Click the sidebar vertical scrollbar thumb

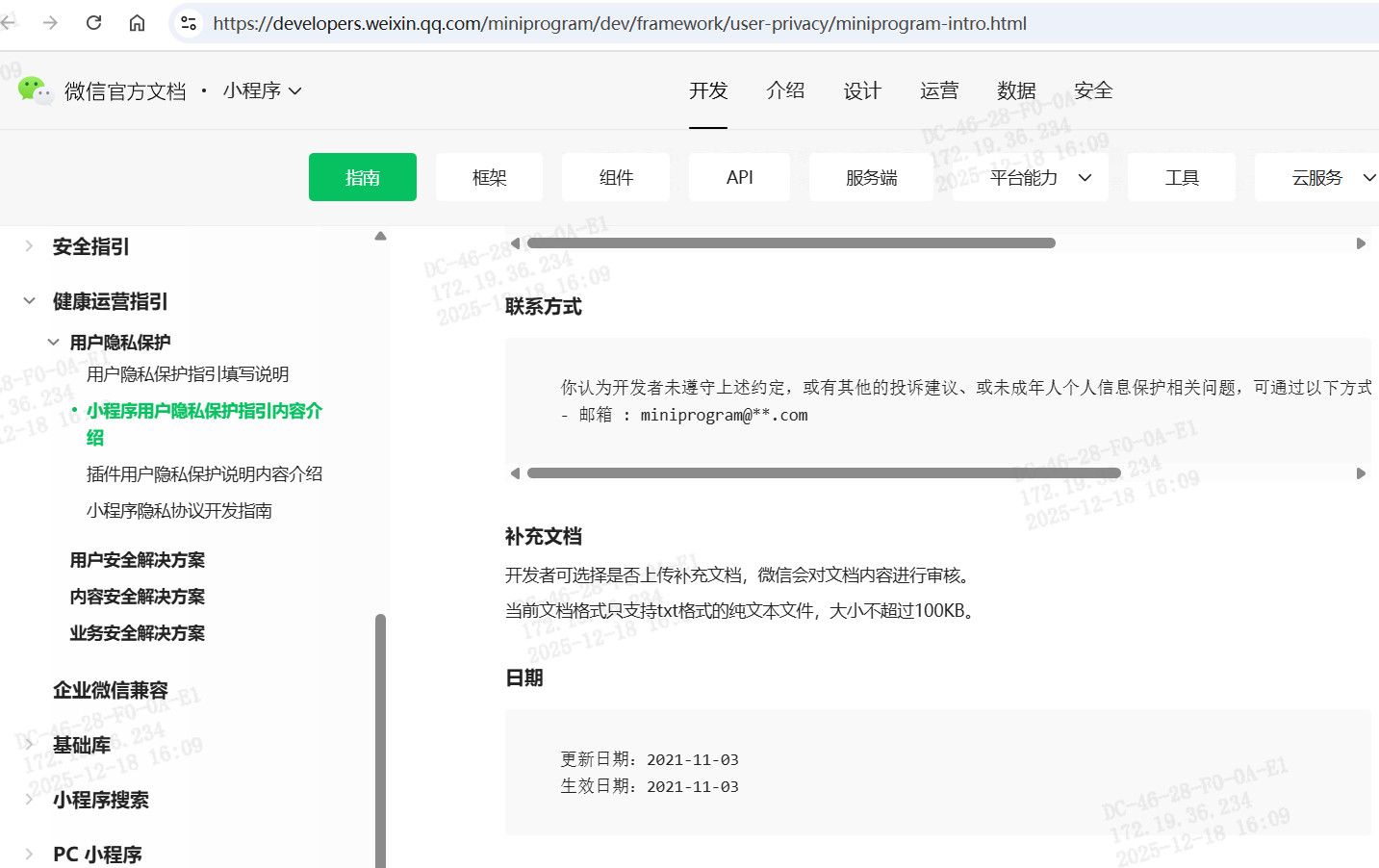click(380, 741)
